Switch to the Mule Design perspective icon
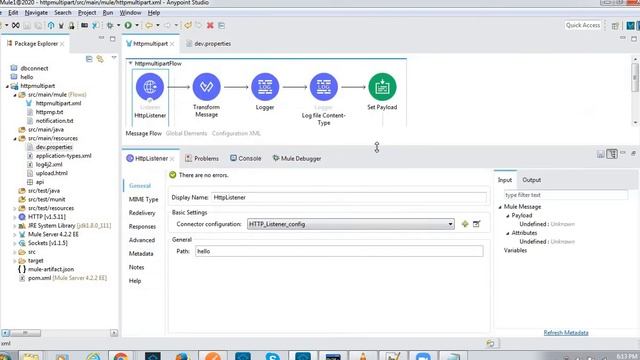The width and height of the screenshot is (640, 360). point(630,25)
